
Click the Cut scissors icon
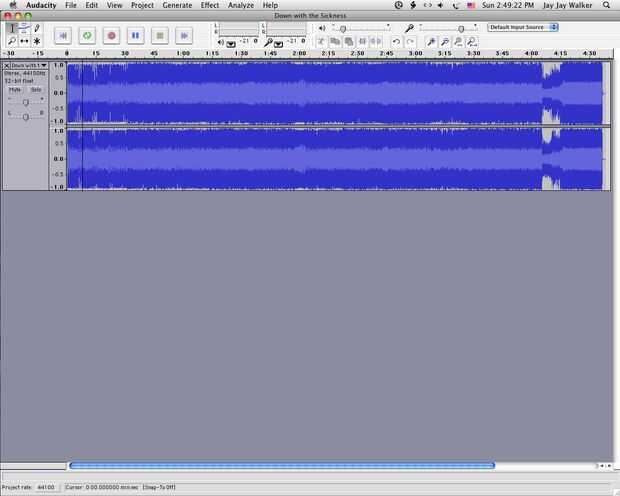pos(322,41)
